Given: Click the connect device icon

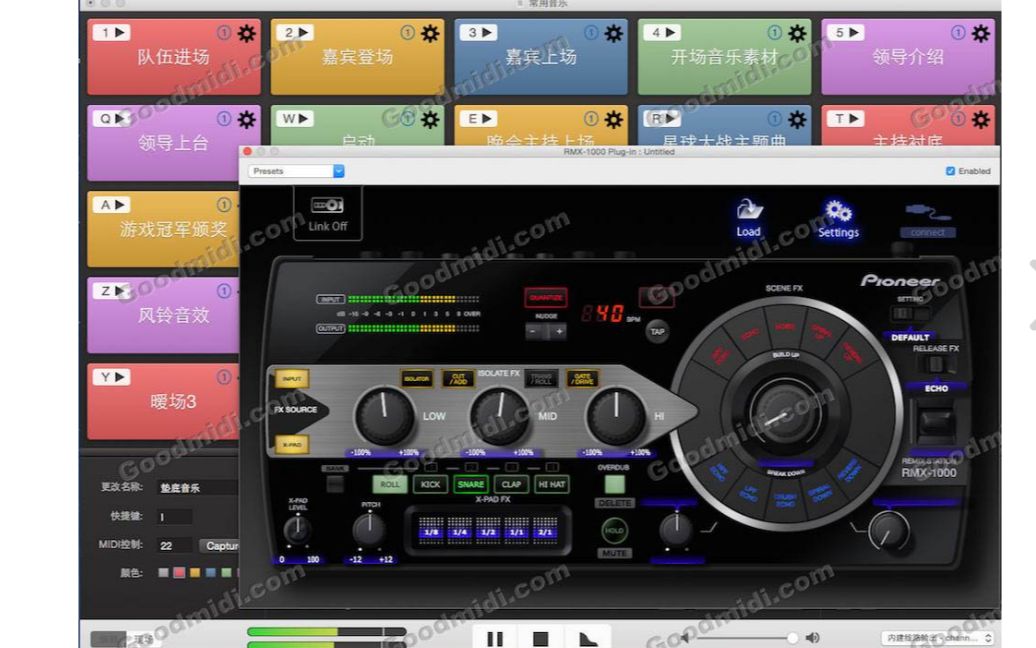Looking at the screenshot, I should (x=928, y=221).
